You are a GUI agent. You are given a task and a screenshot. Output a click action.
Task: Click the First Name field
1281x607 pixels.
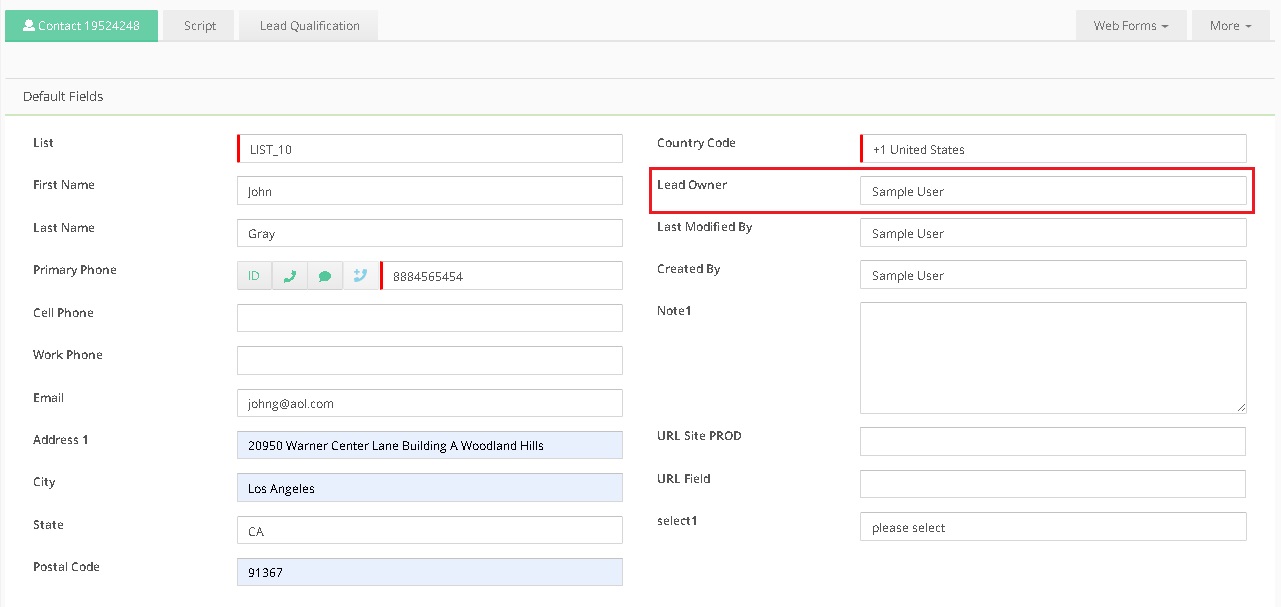click(x=430, y=191)
